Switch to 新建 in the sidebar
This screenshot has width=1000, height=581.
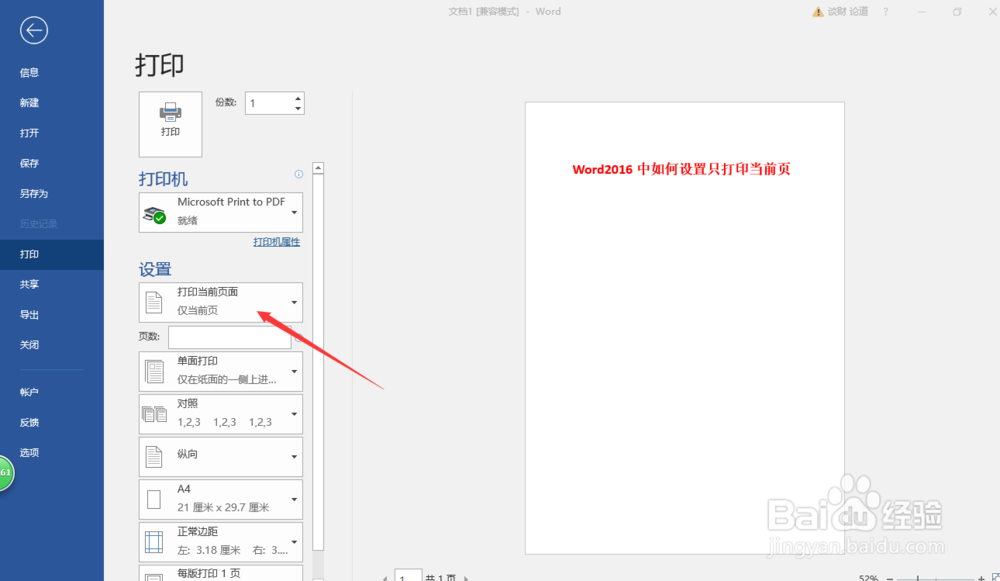[x=29, y=102]
